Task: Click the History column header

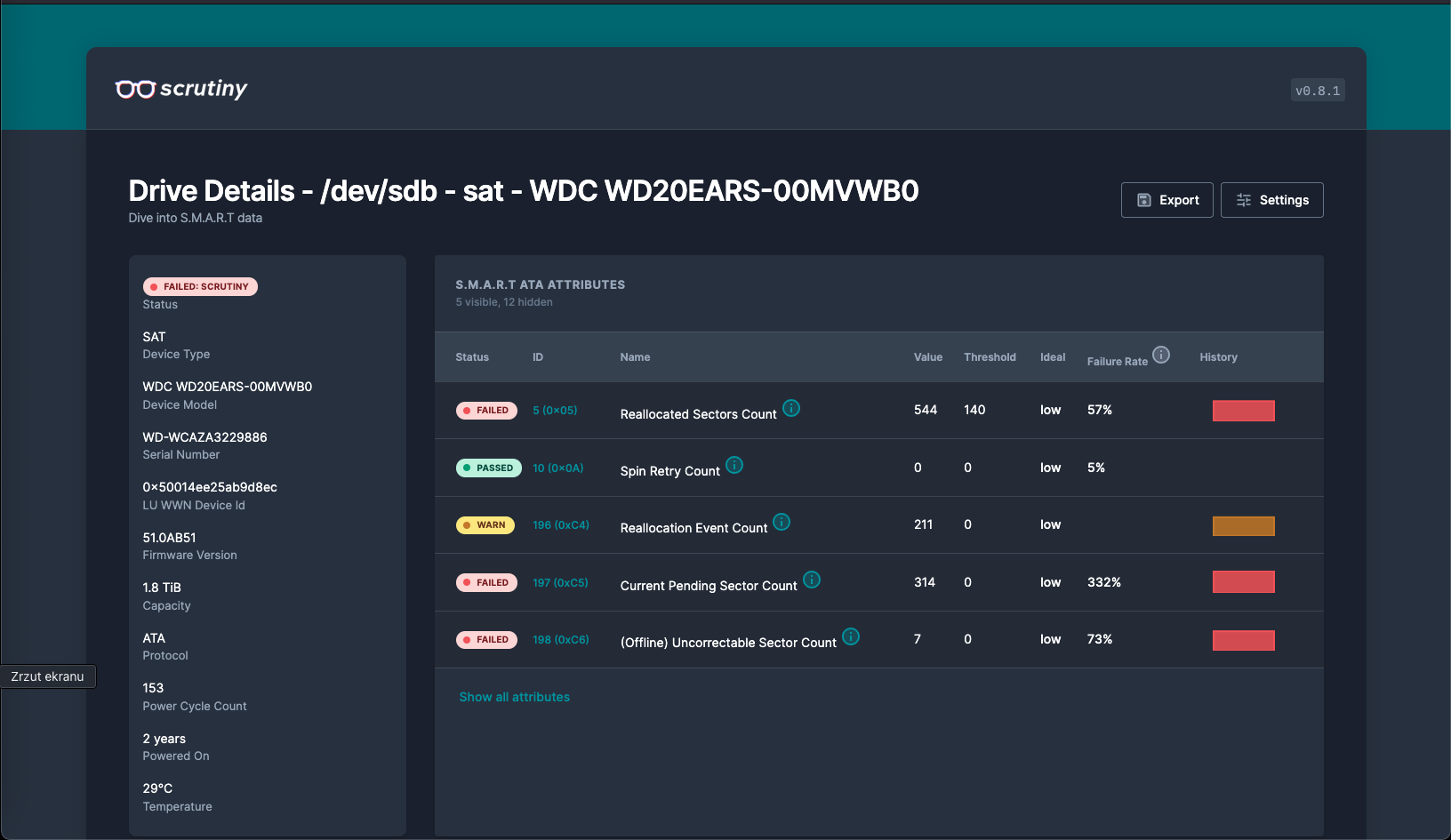Action: [x=1218, y=357]
